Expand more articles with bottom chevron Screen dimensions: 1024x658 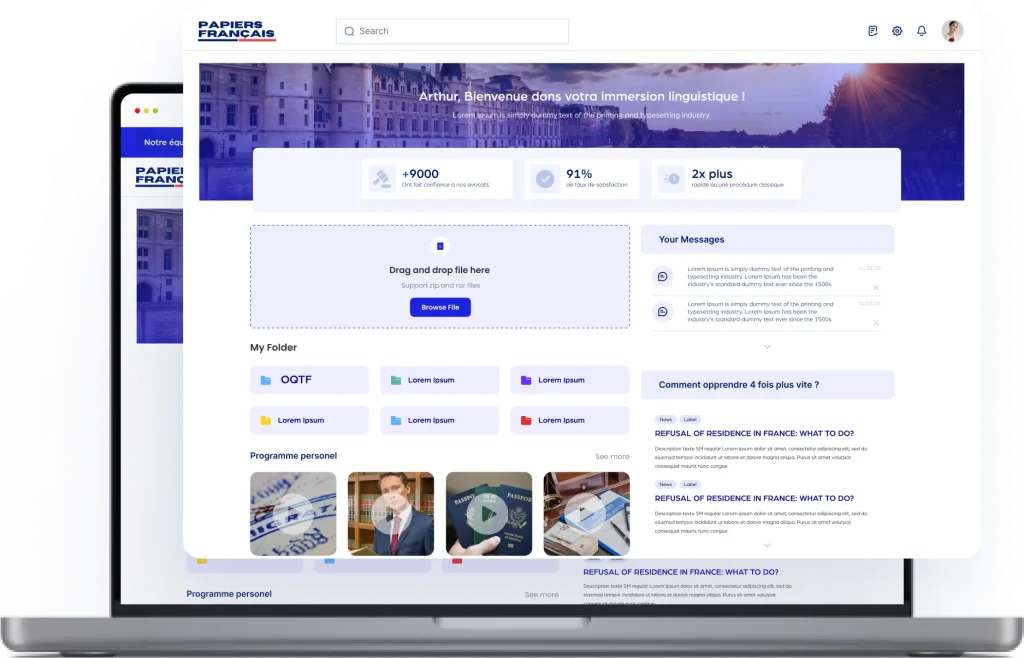pos(767,545)
